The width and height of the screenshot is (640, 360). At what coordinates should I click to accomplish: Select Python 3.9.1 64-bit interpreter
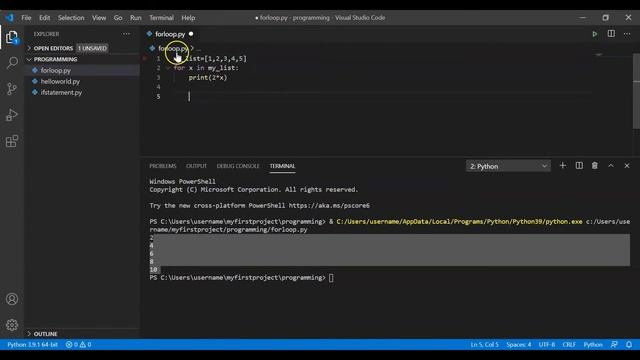coord(32,344)
